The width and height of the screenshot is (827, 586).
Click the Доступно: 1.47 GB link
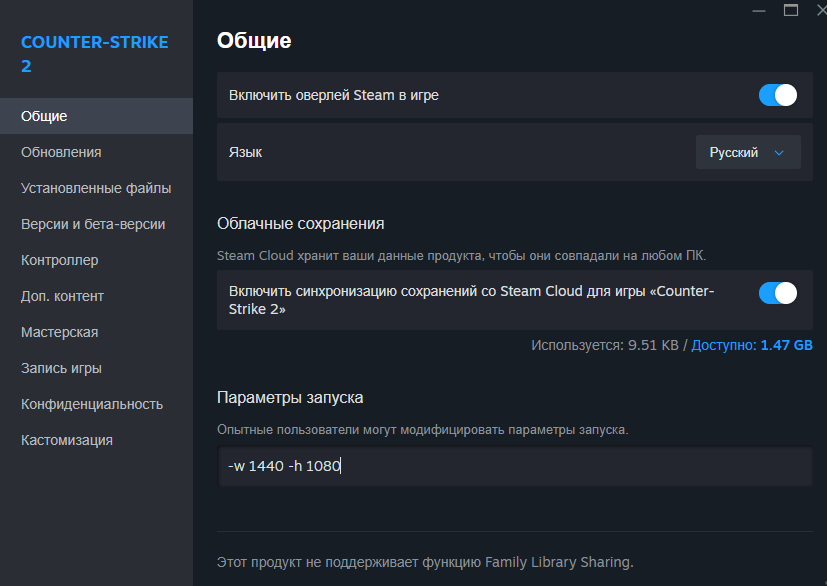(752, 345)
